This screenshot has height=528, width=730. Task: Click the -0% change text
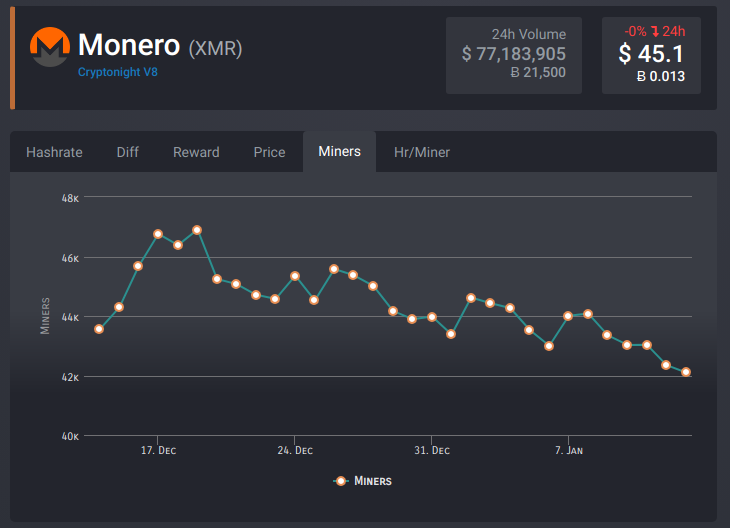(635, 32)
